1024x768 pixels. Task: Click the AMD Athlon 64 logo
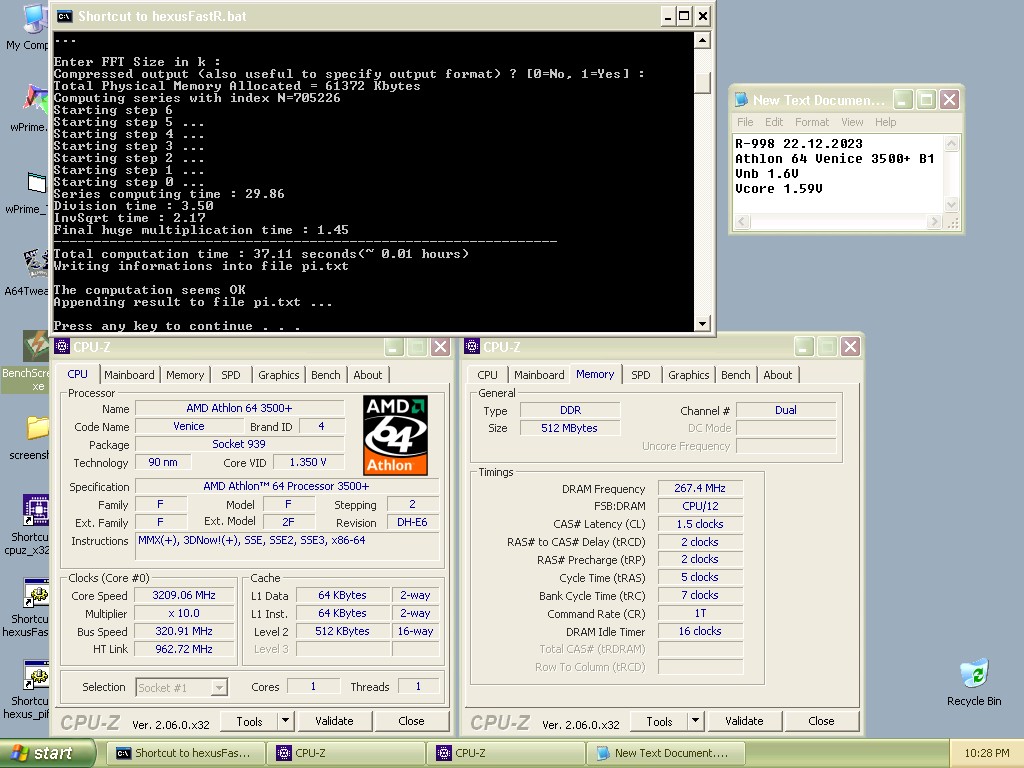coord(396,434)
